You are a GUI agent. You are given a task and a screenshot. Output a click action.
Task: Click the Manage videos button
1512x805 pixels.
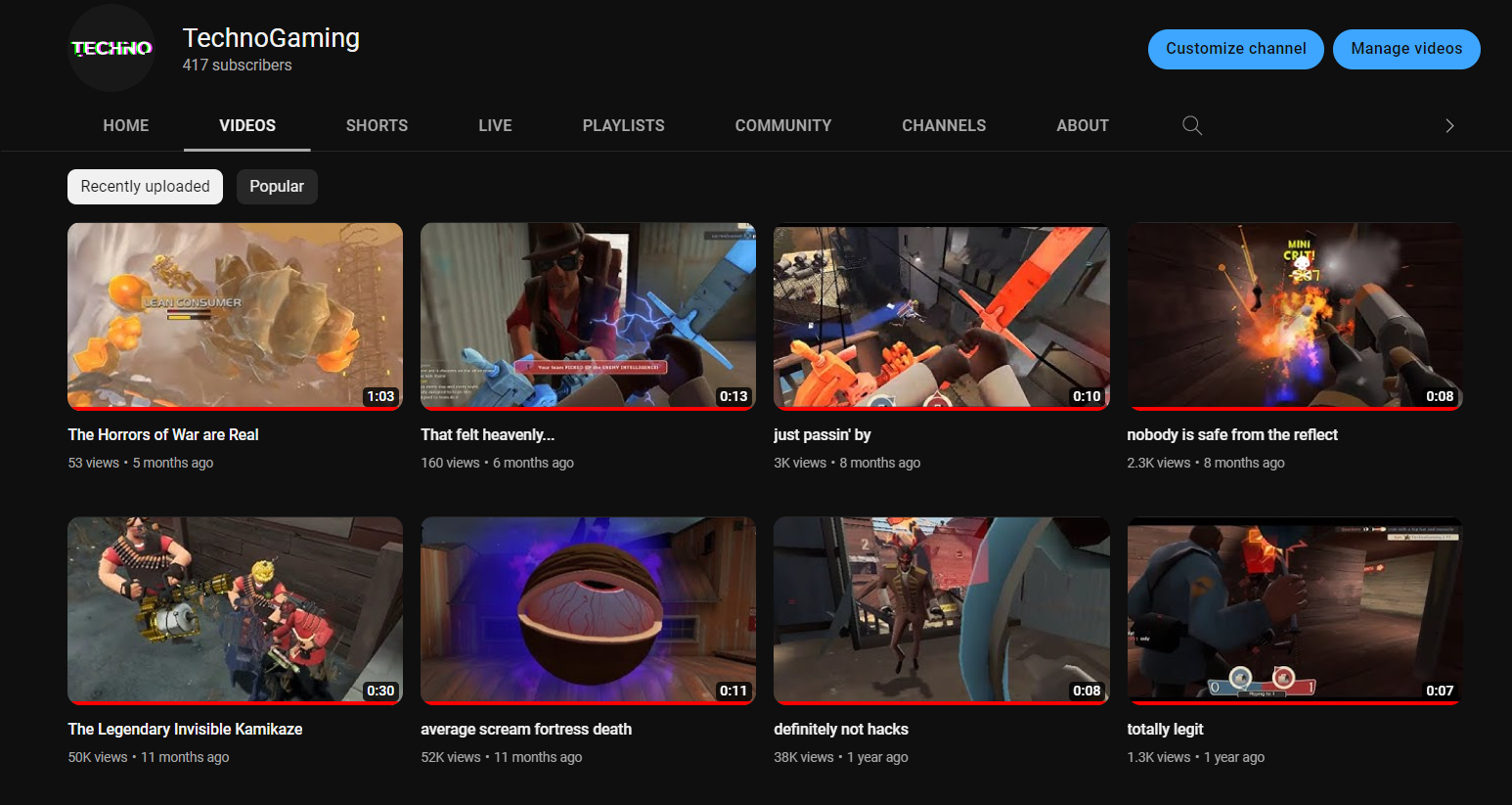(1406, 49)
